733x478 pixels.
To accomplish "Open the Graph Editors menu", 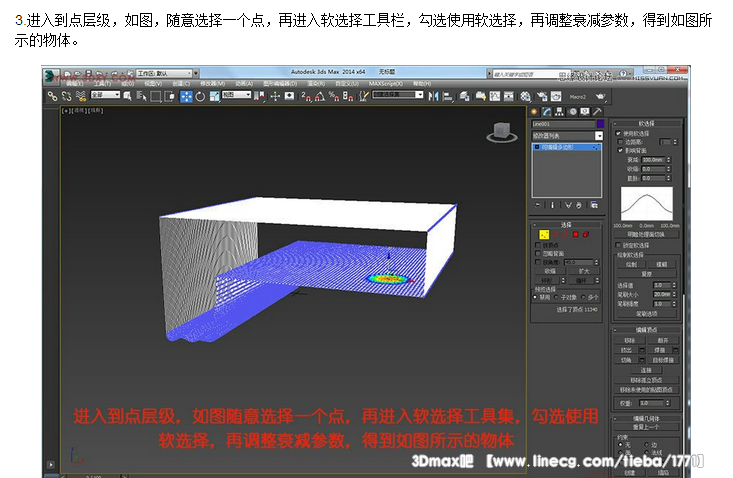I will (x=280, y=84).
